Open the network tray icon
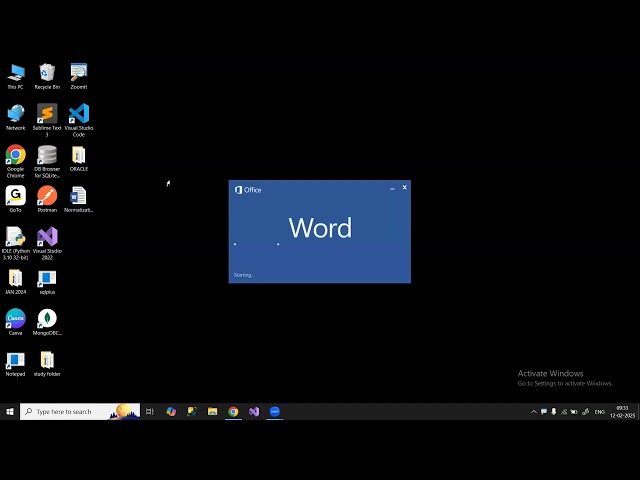640x480 pixels. point(564,412)
